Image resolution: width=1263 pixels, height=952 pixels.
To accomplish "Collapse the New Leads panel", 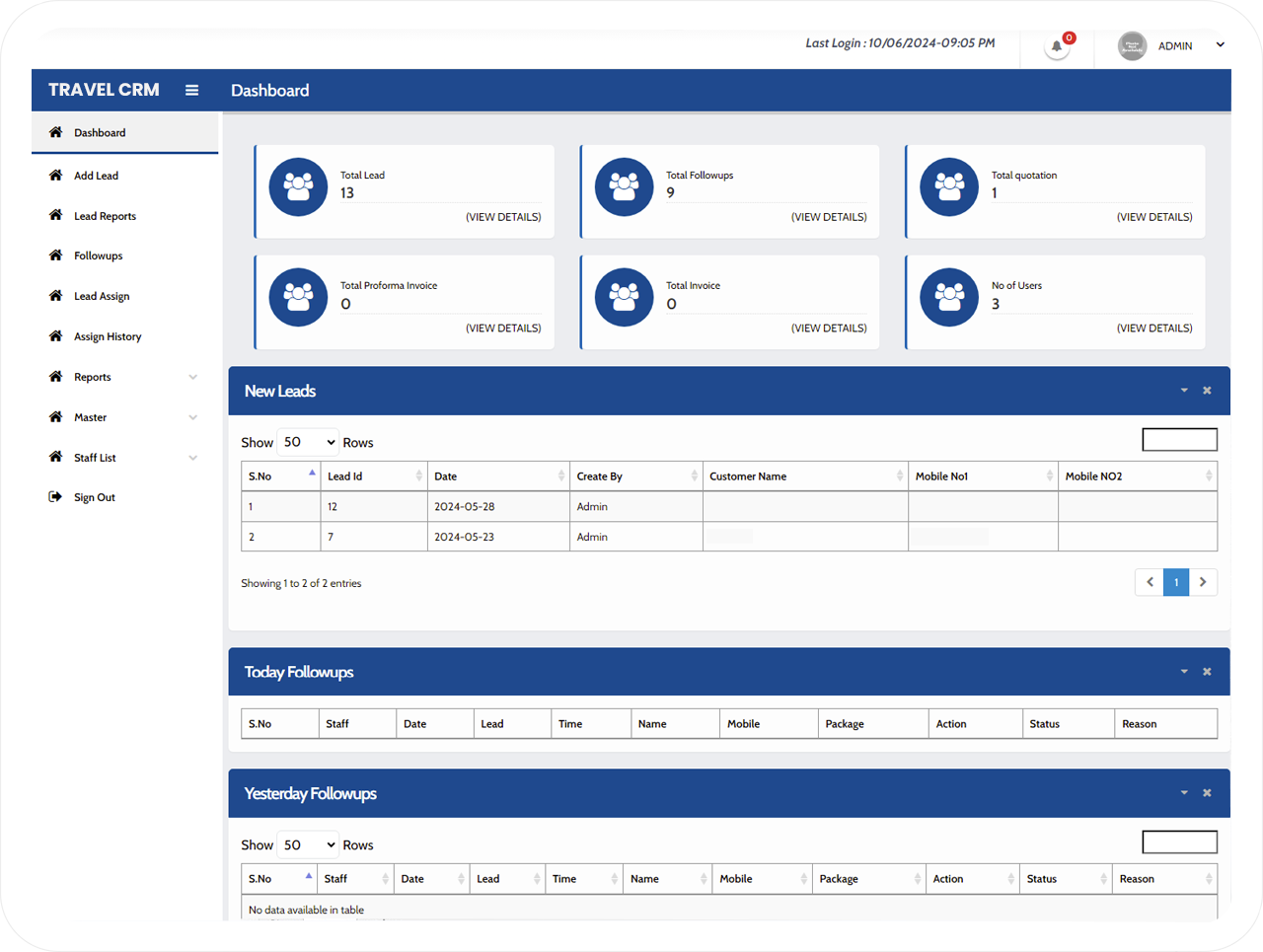I will coord(1184,391).
